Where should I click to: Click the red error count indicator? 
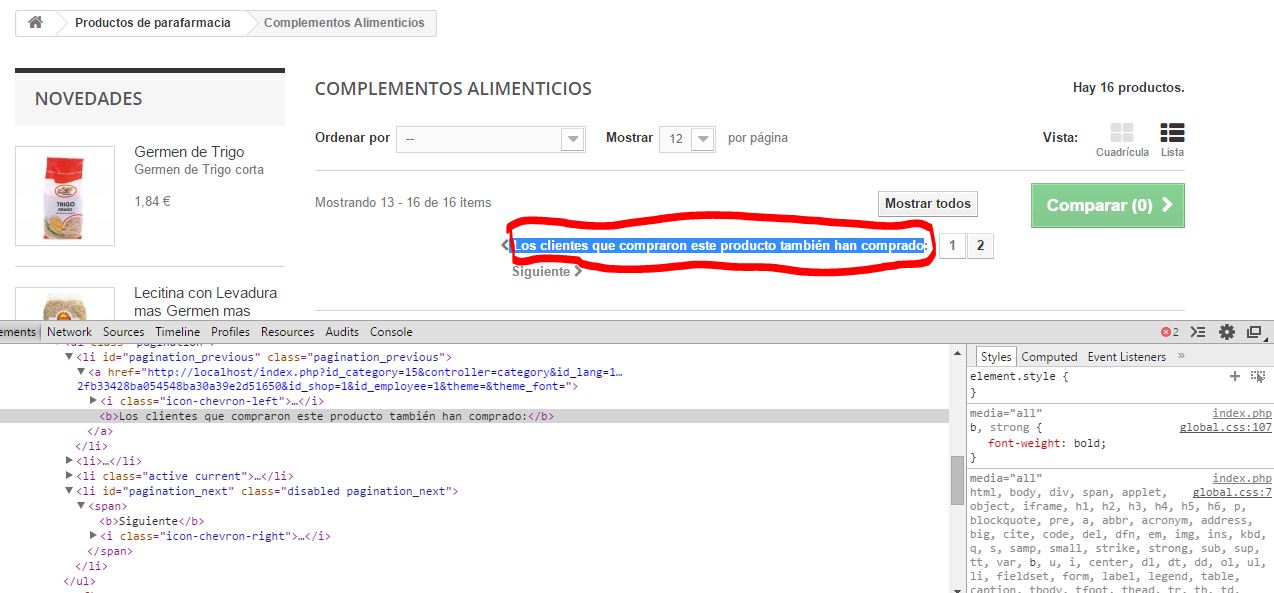click(x=1169, y=332)
